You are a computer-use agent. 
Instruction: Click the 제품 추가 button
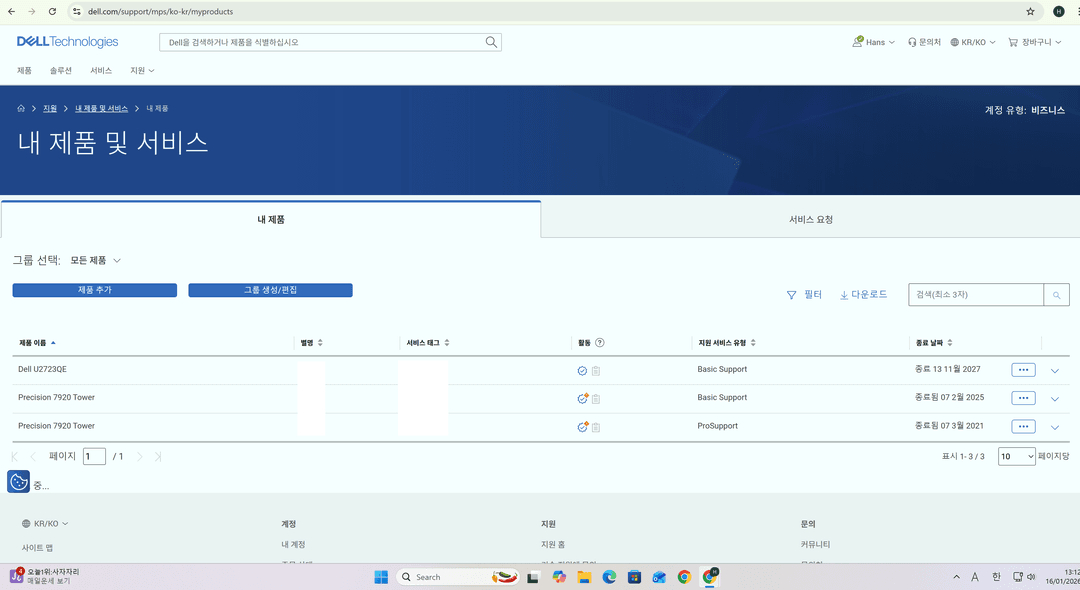click(94, 289)
